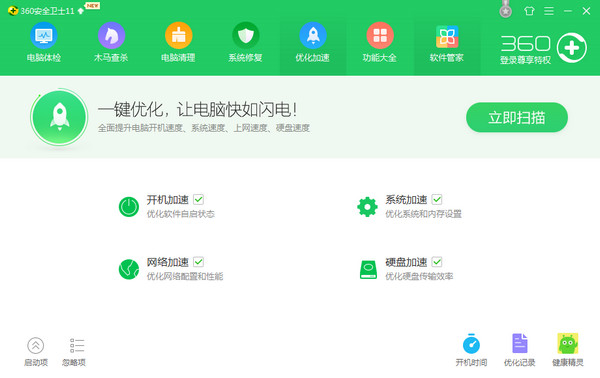Open the 电脑体检 monitor icon

pos(44,36)
